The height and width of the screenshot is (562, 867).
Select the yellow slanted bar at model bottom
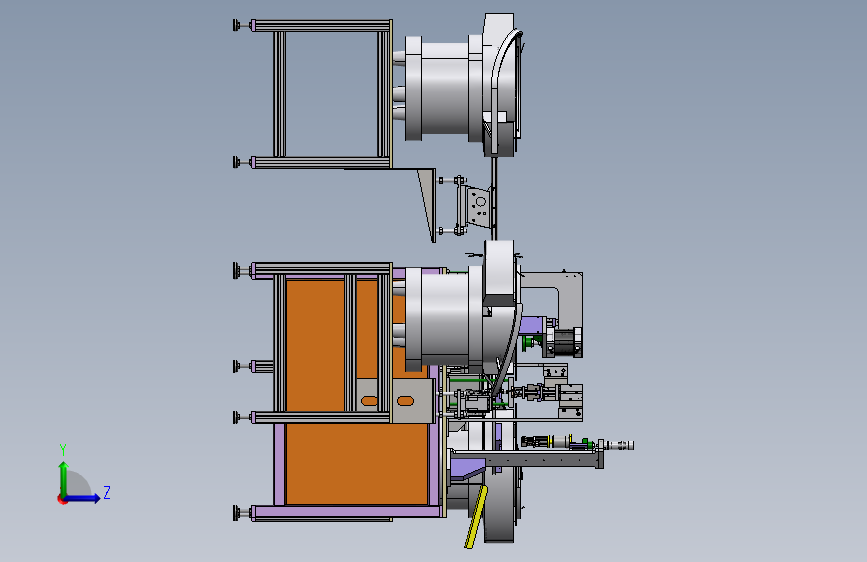pyautogui.click(x=476, y=517)
